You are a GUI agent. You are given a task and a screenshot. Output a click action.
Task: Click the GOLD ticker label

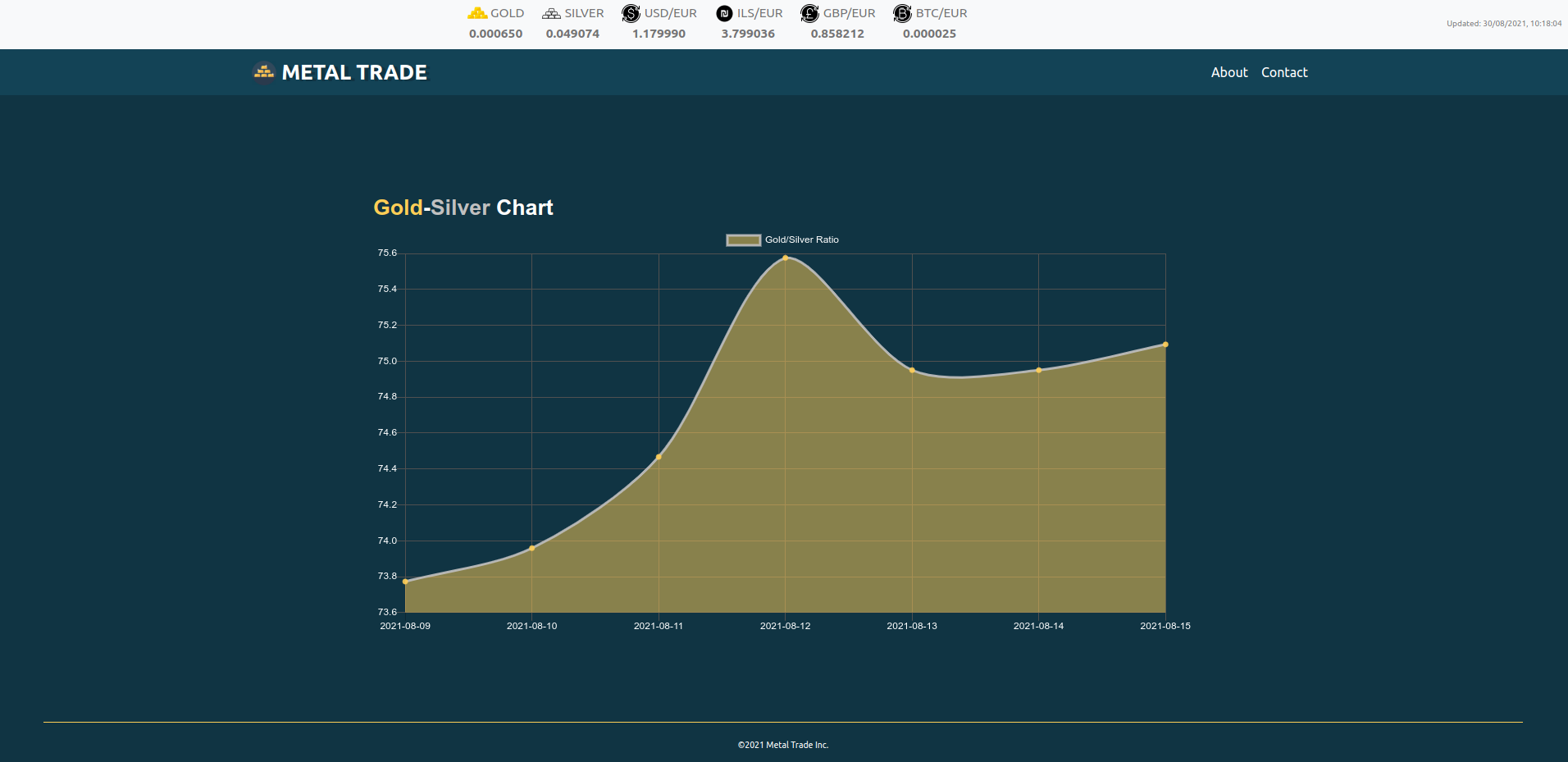[507, 12]
